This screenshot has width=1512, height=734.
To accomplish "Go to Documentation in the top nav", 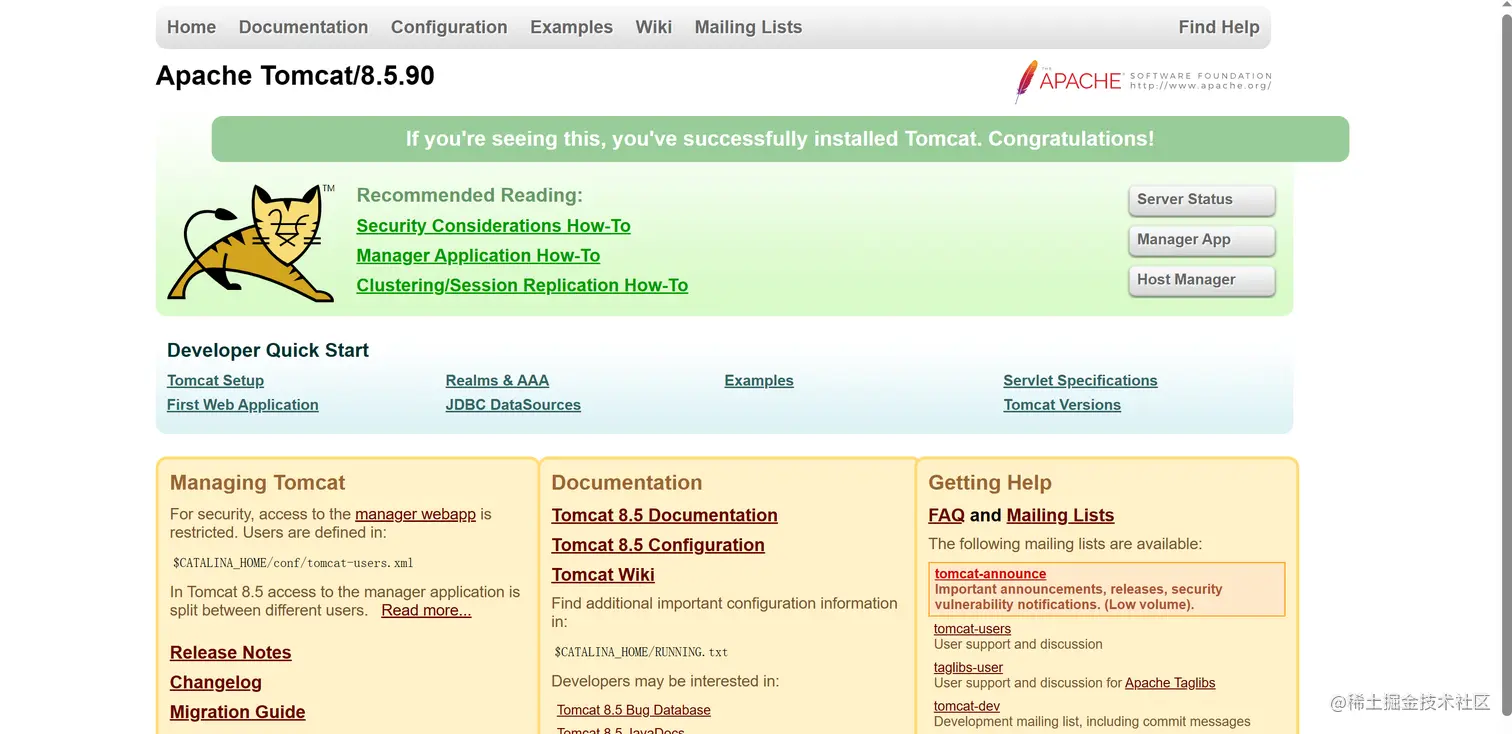I will point(303,27).
